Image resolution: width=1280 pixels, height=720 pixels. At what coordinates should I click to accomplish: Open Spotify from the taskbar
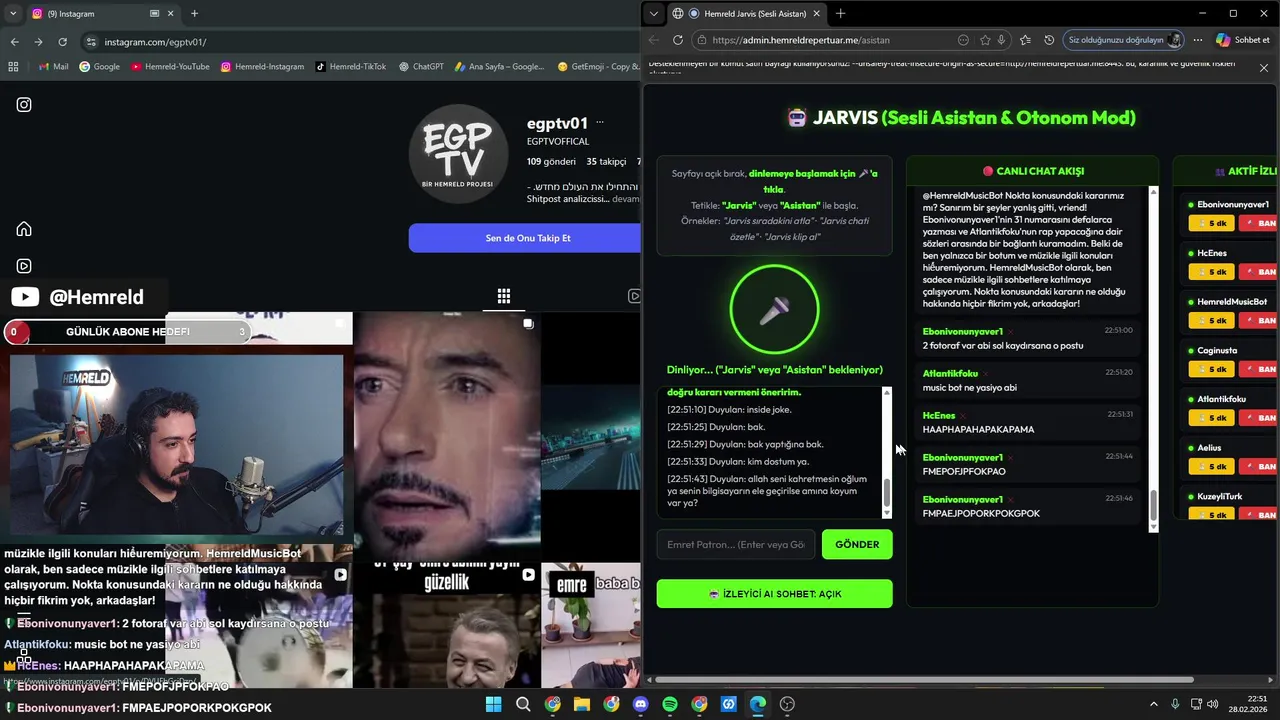click(670, 704)
